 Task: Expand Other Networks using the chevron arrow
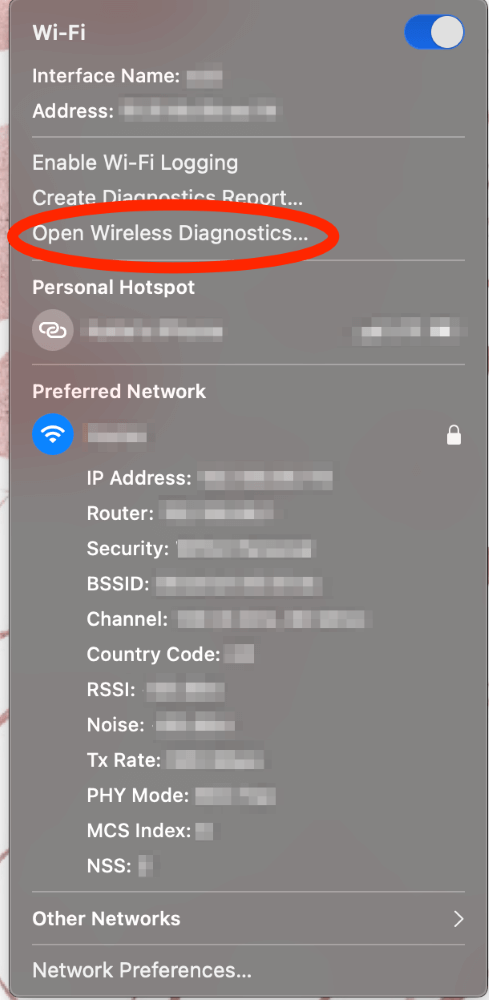click(x=458, y=919)
